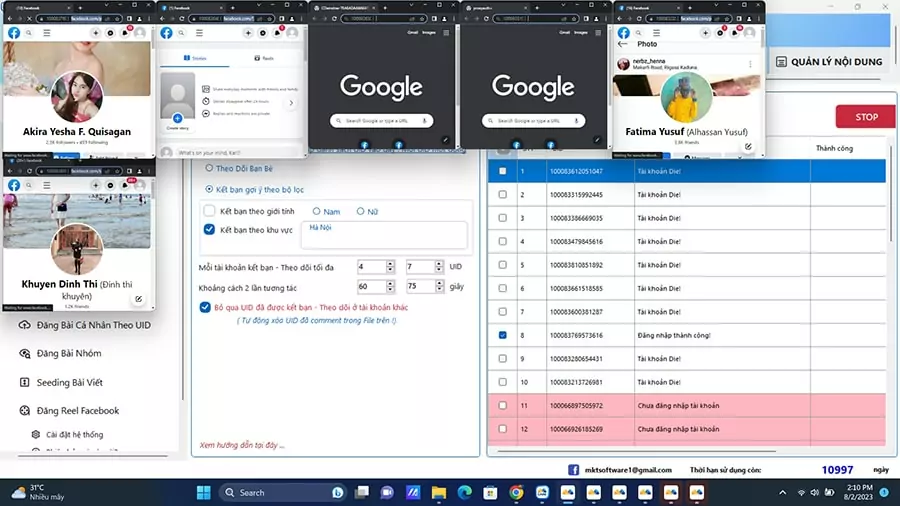Click the Seeding Bài Viết icon
Image resolution: width=900 pixels, height=506 pixels.
24,382
